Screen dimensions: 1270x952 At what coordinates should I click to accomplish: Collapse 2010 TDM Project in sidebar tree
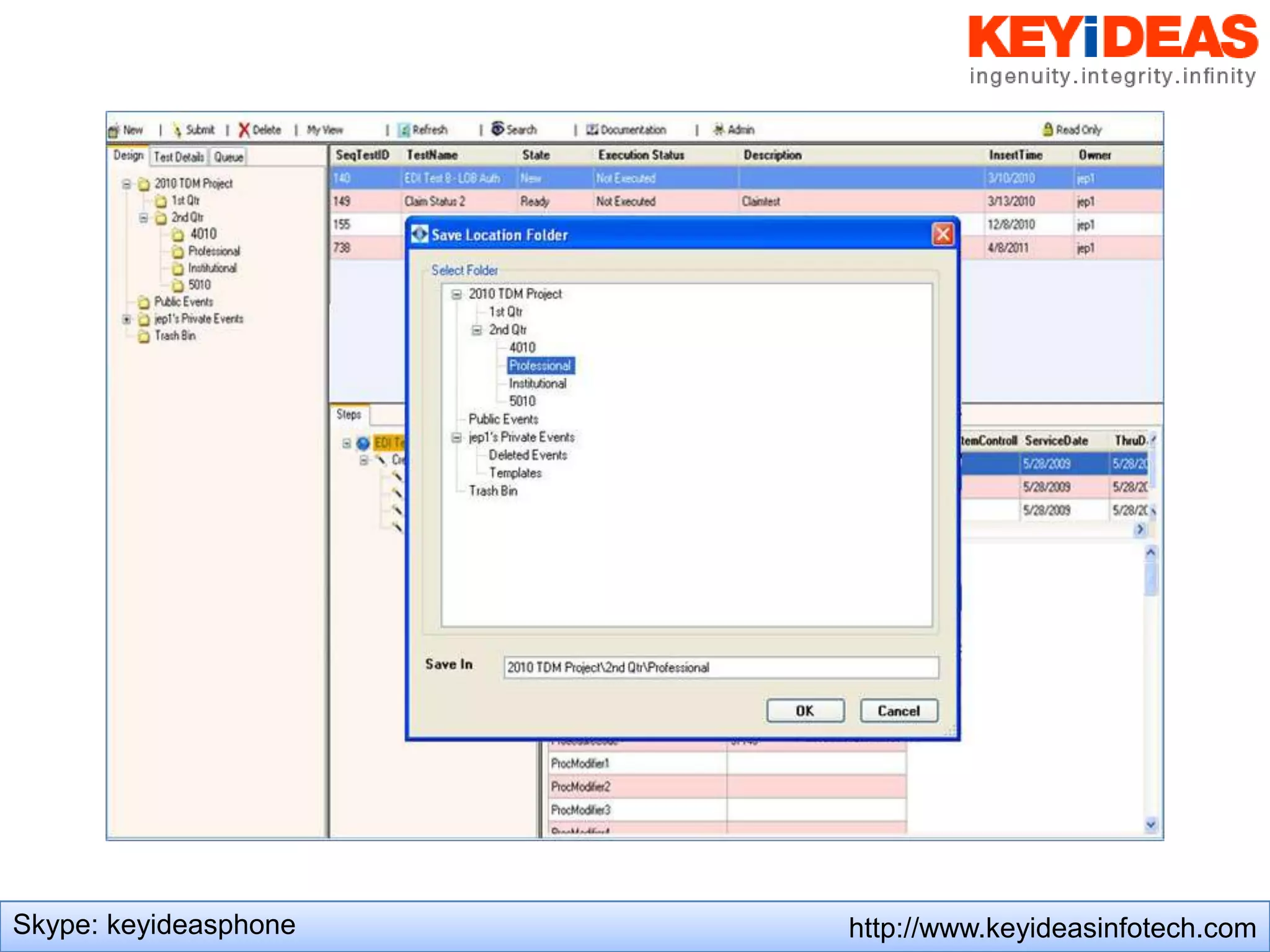pyautogui.click(x=127, y=184)
